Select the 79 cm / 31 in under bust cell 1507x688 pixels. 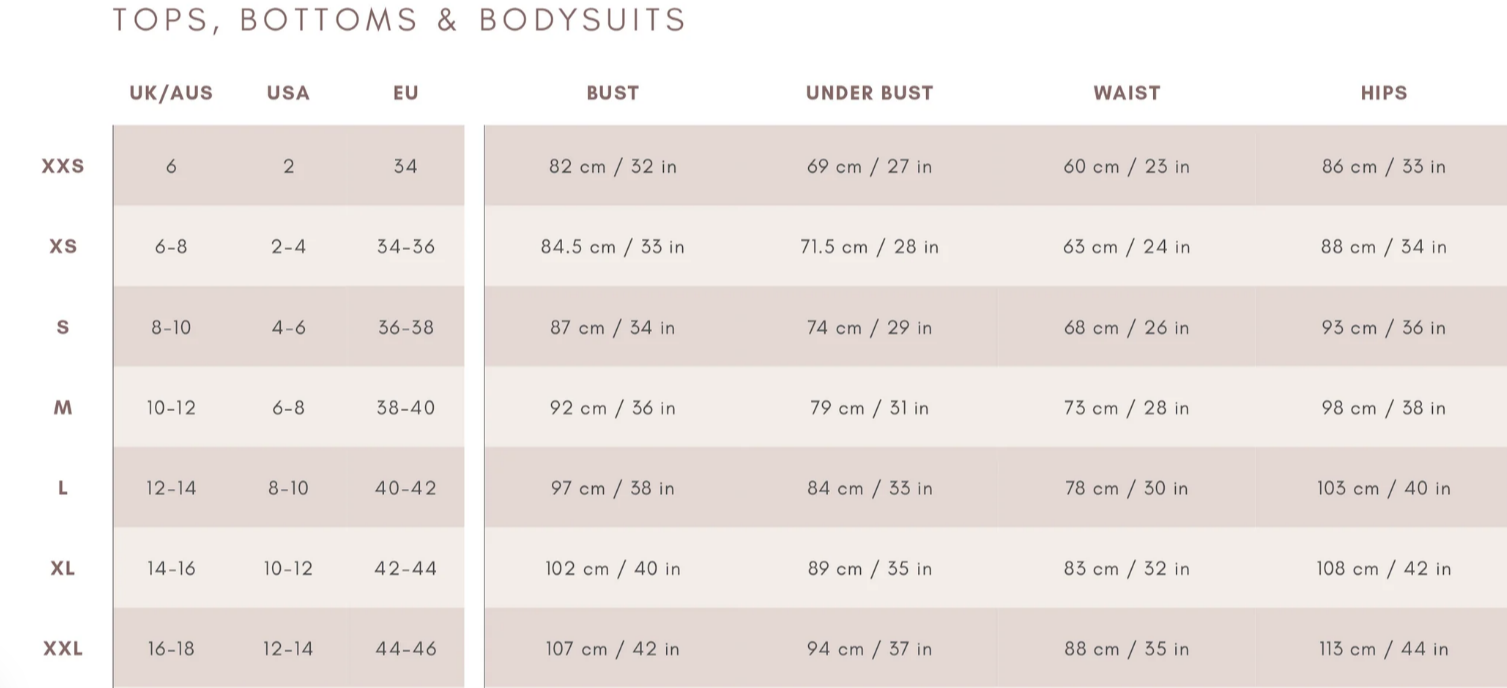[869, 408]
